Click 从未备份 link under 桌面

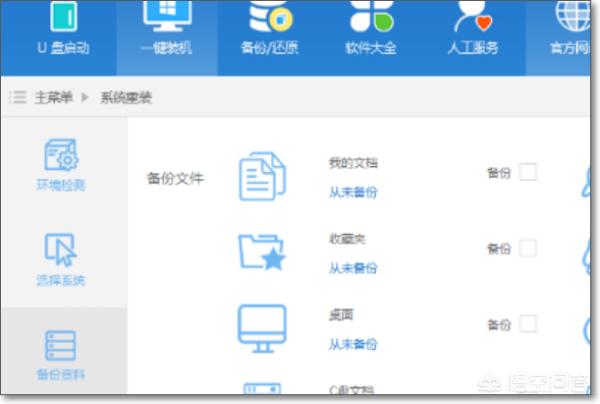(x=353, y=343)
